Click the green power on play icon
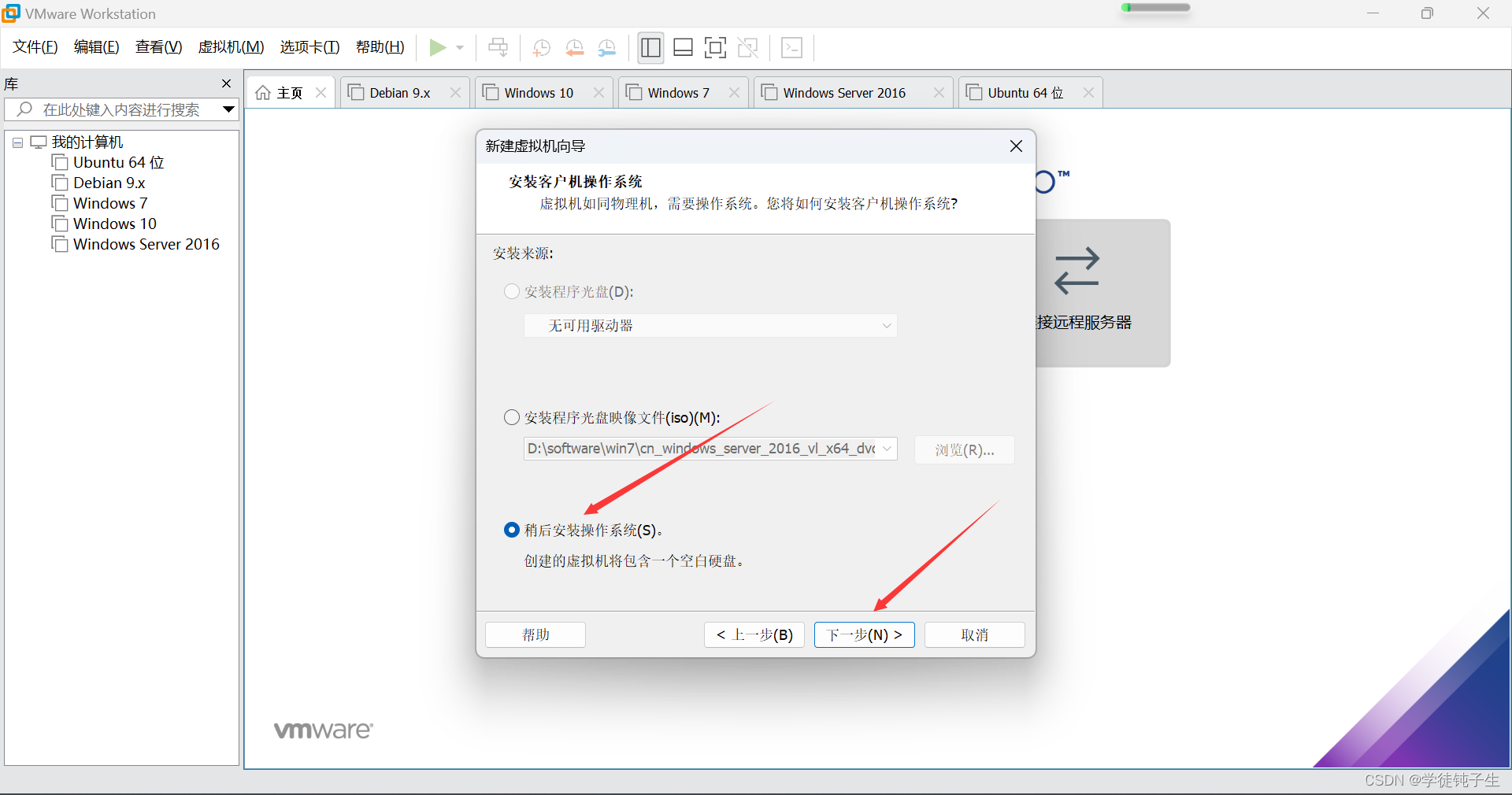The width and height of the screenshot is (1512, 795). 438,48
